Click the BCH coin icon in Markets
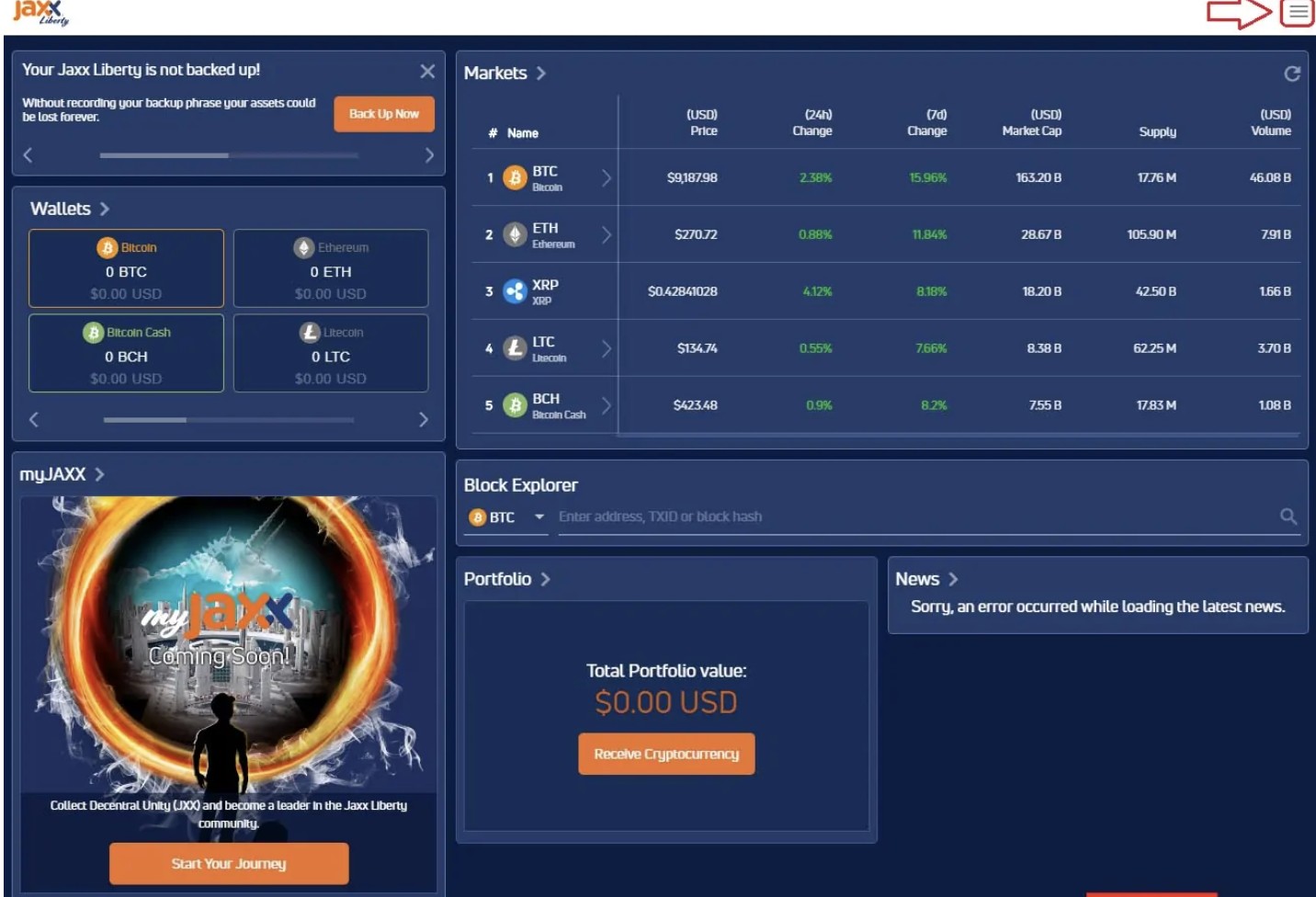The image size is (1316, 897). [x=515, y=405]
